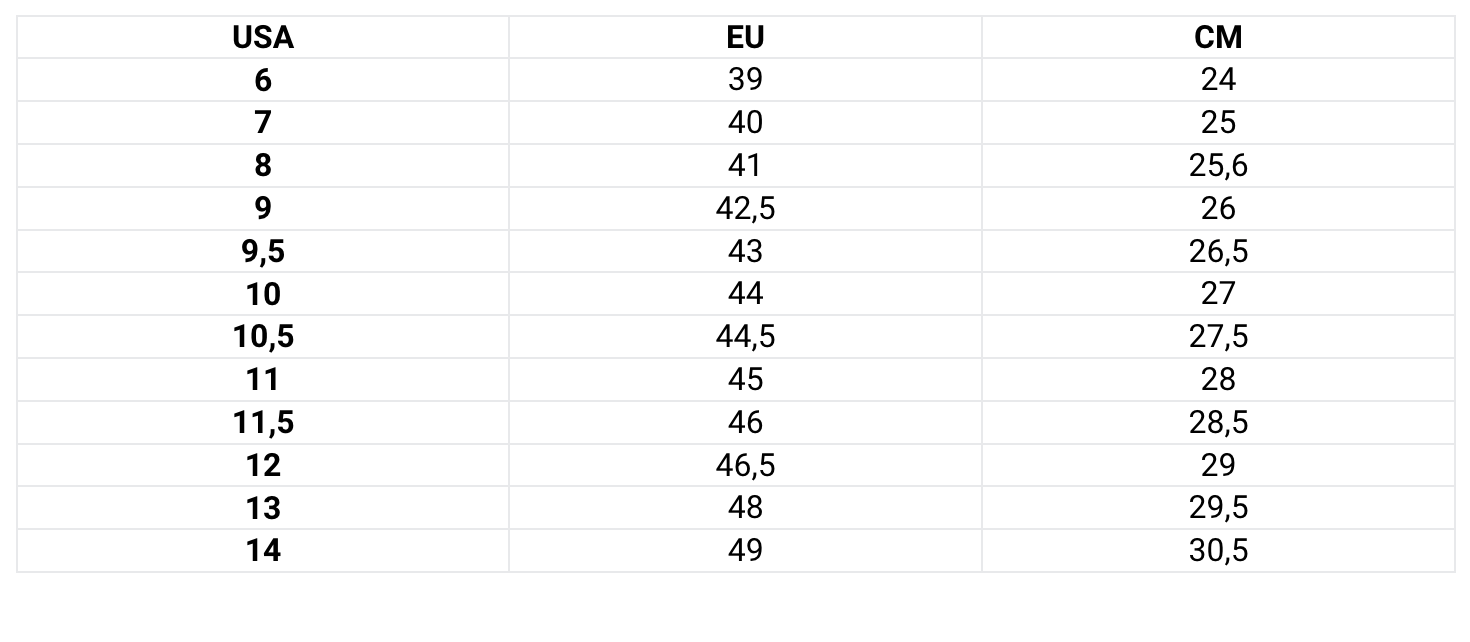Select the 28,5 CM cell

pos(1218,422)
